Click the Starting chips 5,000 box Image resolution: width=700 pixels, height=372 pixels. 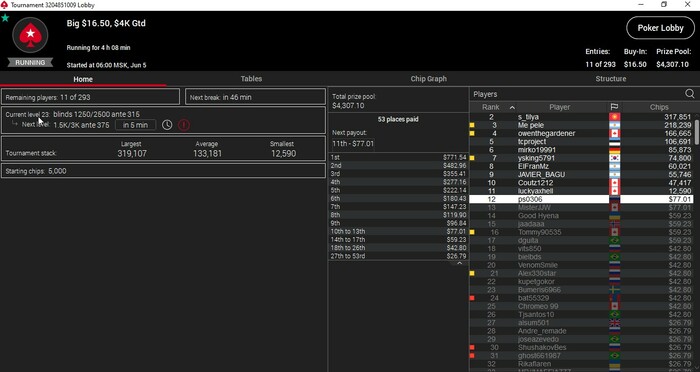tap(163, 171)
